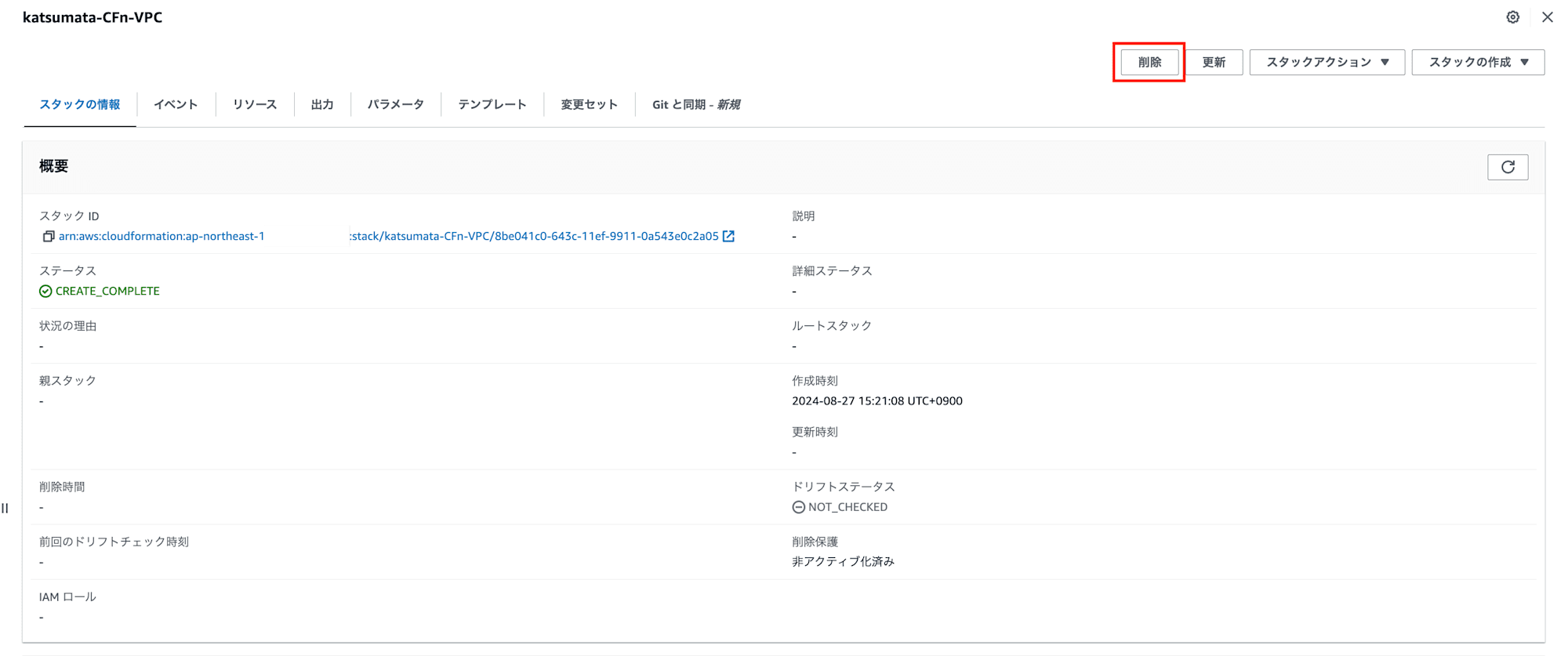The width and height of the screenshot is (1568, 656).
Task: Open stack ID external link icon
Action: [728, 236]
